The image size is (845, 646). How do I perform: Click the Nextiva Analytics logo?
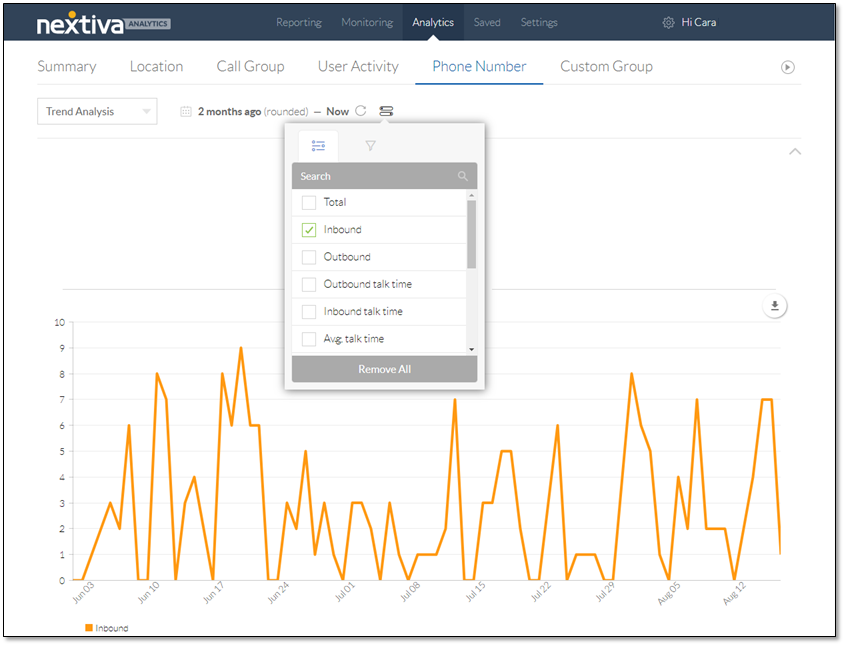pyautogui.click(x=103, y=24)
